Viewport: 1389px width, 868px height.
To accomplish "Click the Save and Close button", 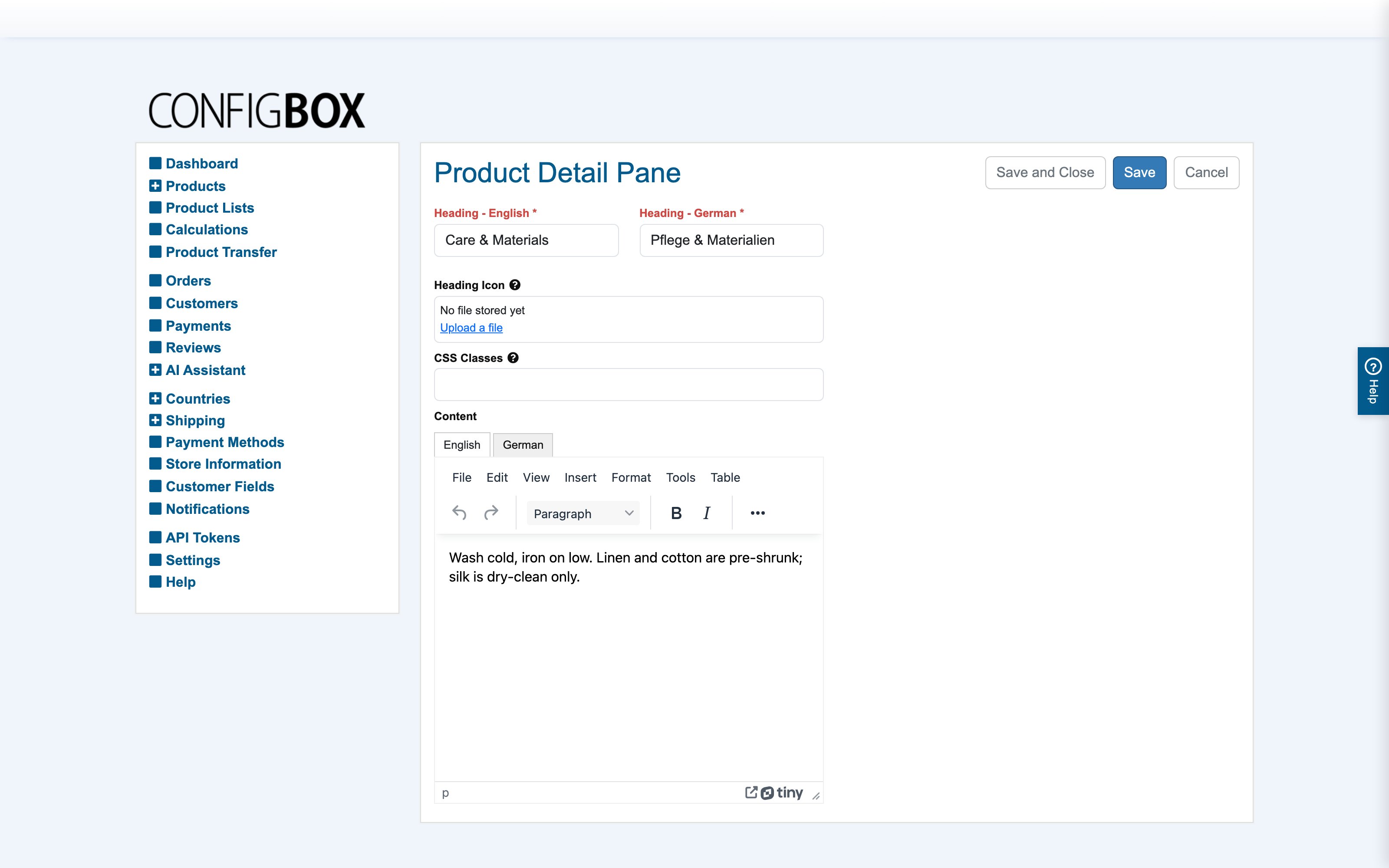I will coord(1045,172).
